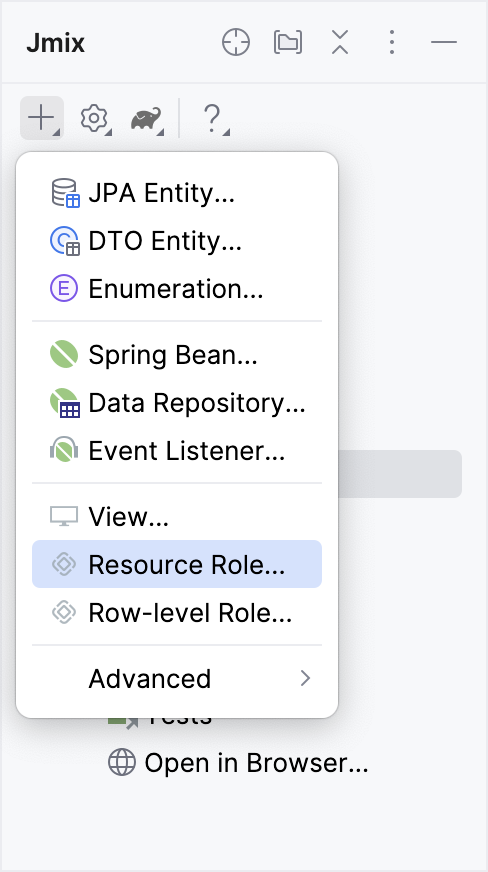Create a new Enumeration
This screenshot has height=872, width=488.
pyautogui.click(x=177, y=289)
